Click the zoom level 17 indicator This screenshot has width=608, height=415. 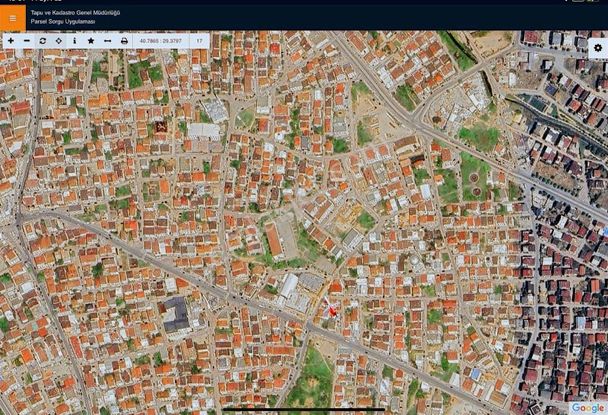199,41
